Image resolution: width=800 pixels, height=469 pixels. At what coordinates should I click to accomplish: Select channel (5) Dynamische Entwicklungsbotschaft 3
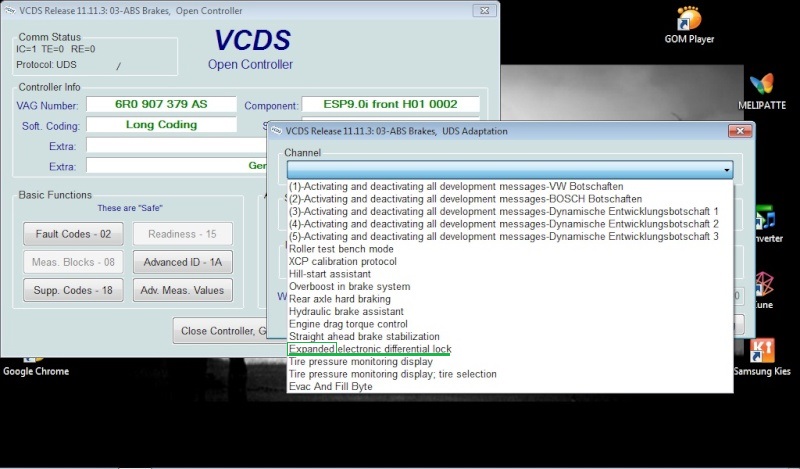[510, 236]
